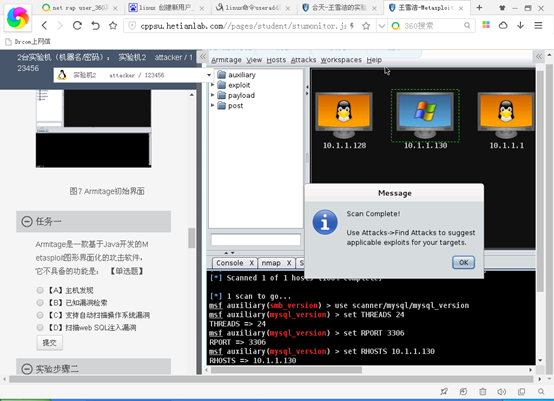
Task: Click the left panel vertical scrollbar thumb
Action: pos(191,238)
